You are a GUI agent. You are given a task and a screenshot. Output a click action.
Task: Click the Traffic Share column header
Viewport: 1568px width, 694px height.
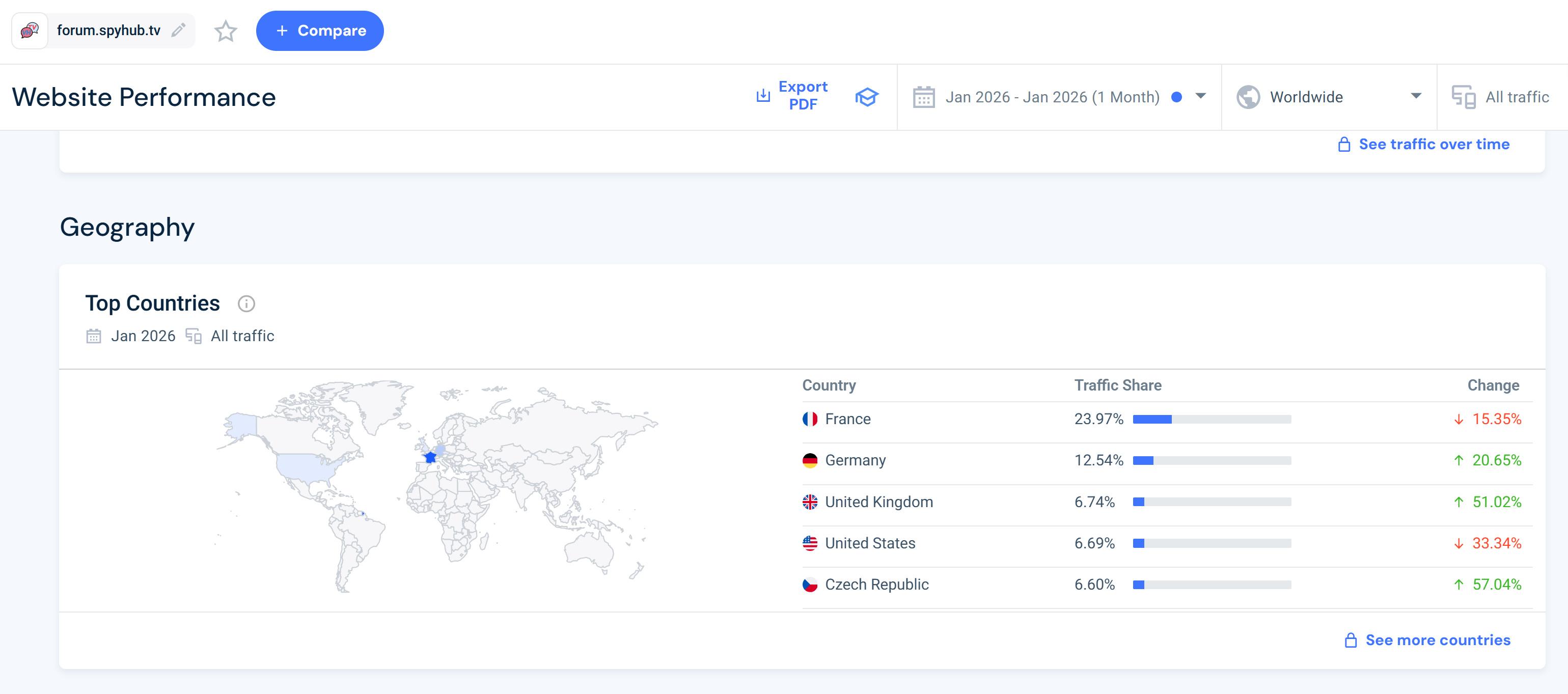point(1118,385)
